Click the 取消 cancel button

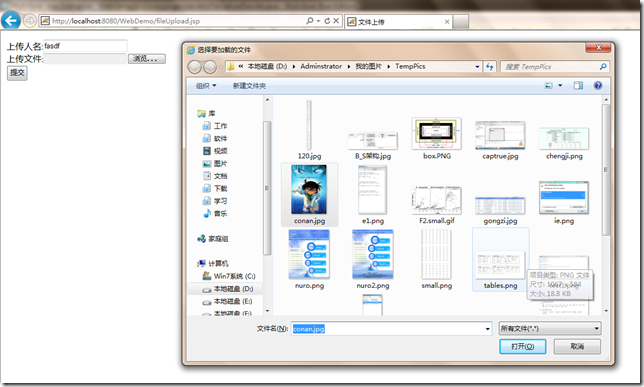point(577,346)
